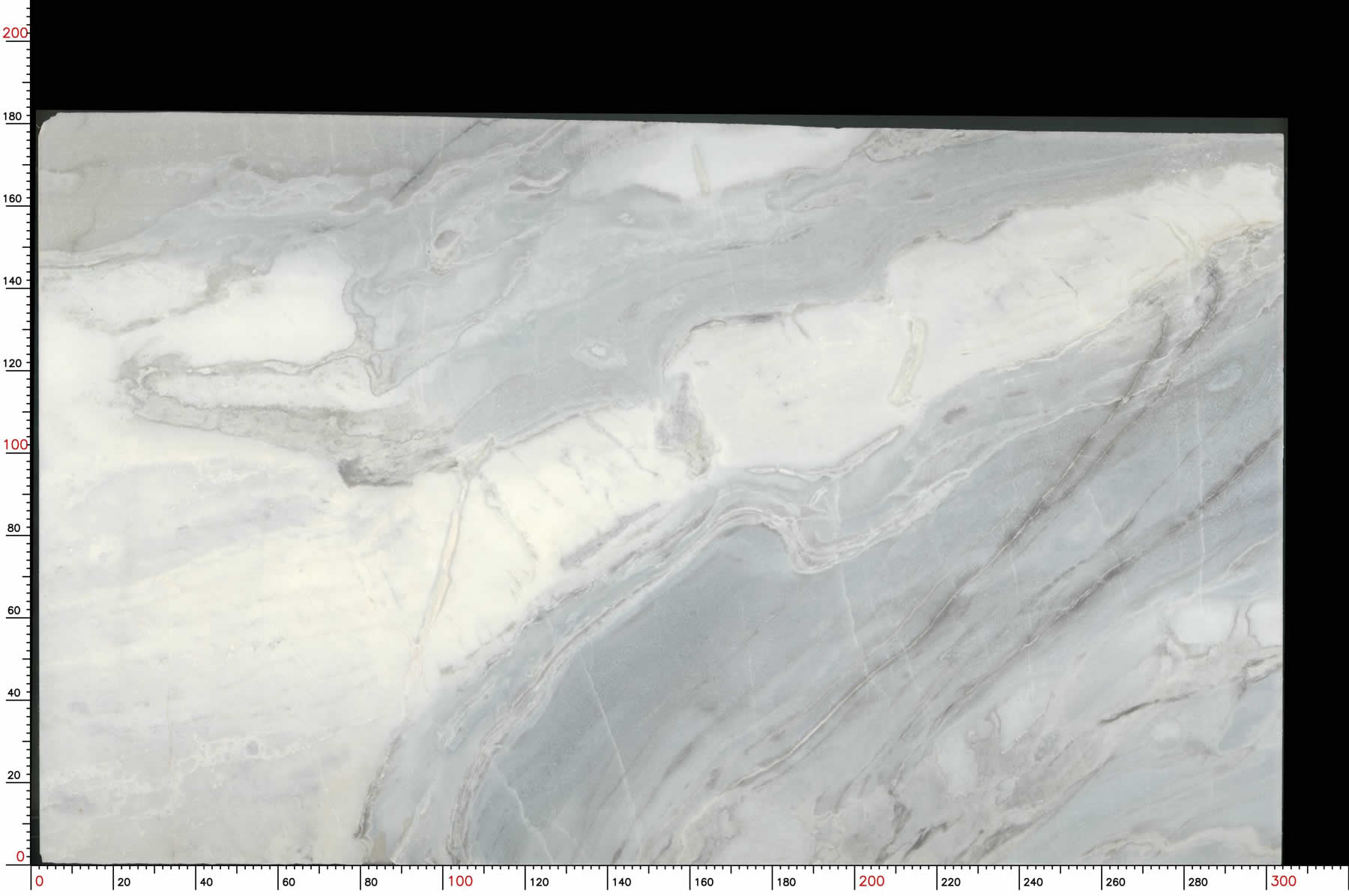Click the red 0 on the vertical ruler
Image resolution: width=1349 pixels, height=896 pixels.
tap(20, 856)
